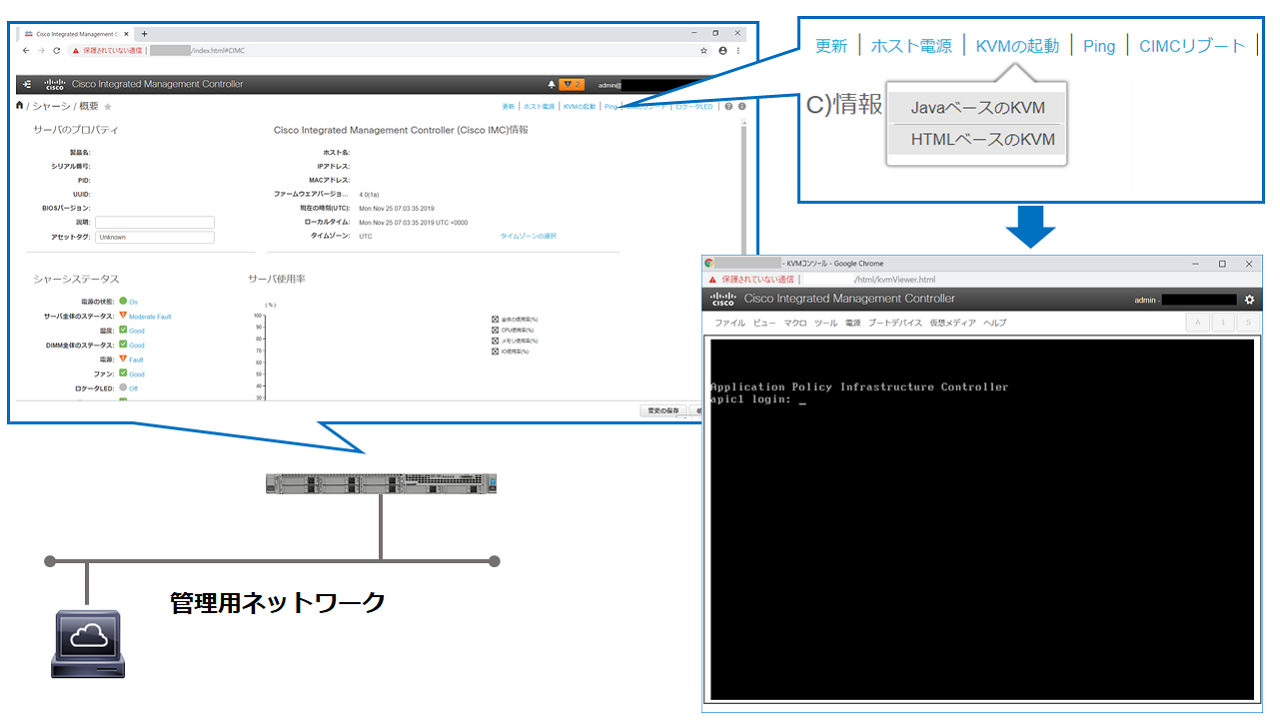This screenshot has width=1280, height=720.
Task: Close the Cisco Integrated Management browser tab
Action: click(126, 33)
